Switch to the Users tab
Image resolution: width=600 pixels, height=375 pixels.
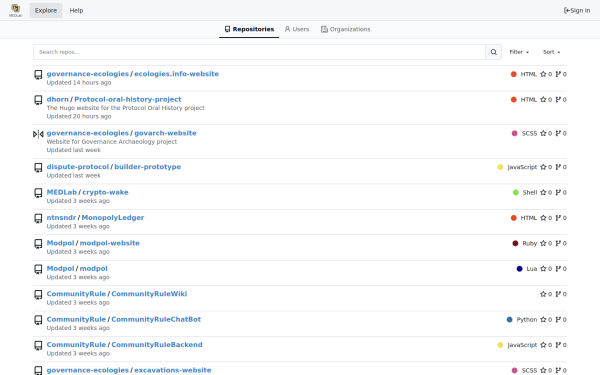coord(297,29)
